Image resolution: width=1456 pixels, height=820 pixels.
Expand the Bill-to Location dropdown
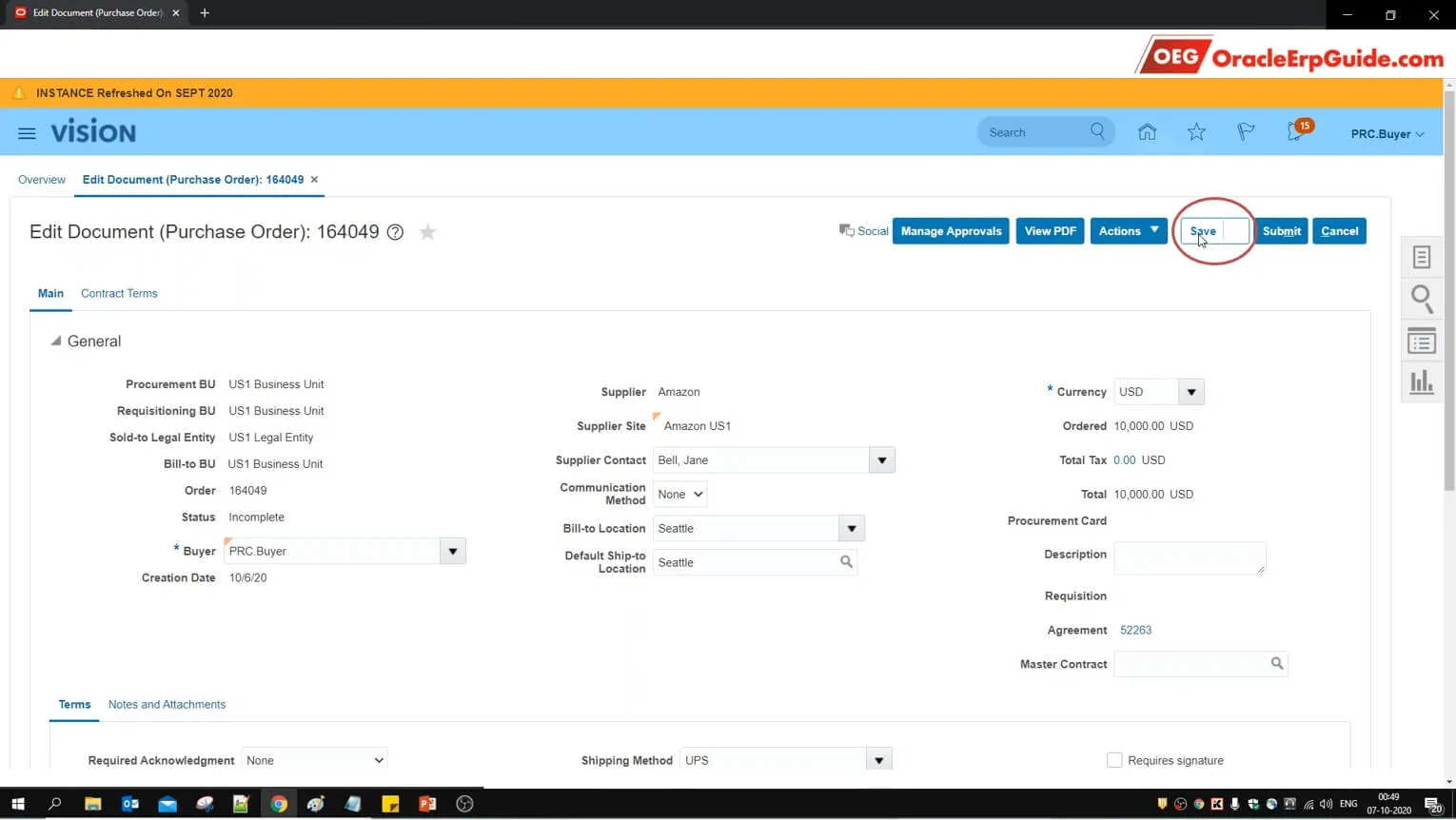tap(852, 528)
